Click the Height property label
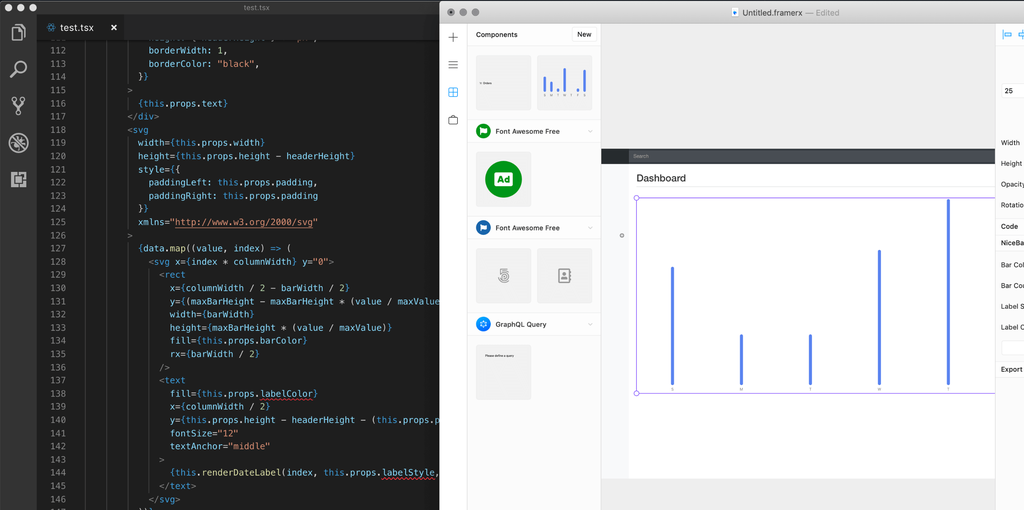Viewport: 1024px width, 510px height. pos(1012,163)
